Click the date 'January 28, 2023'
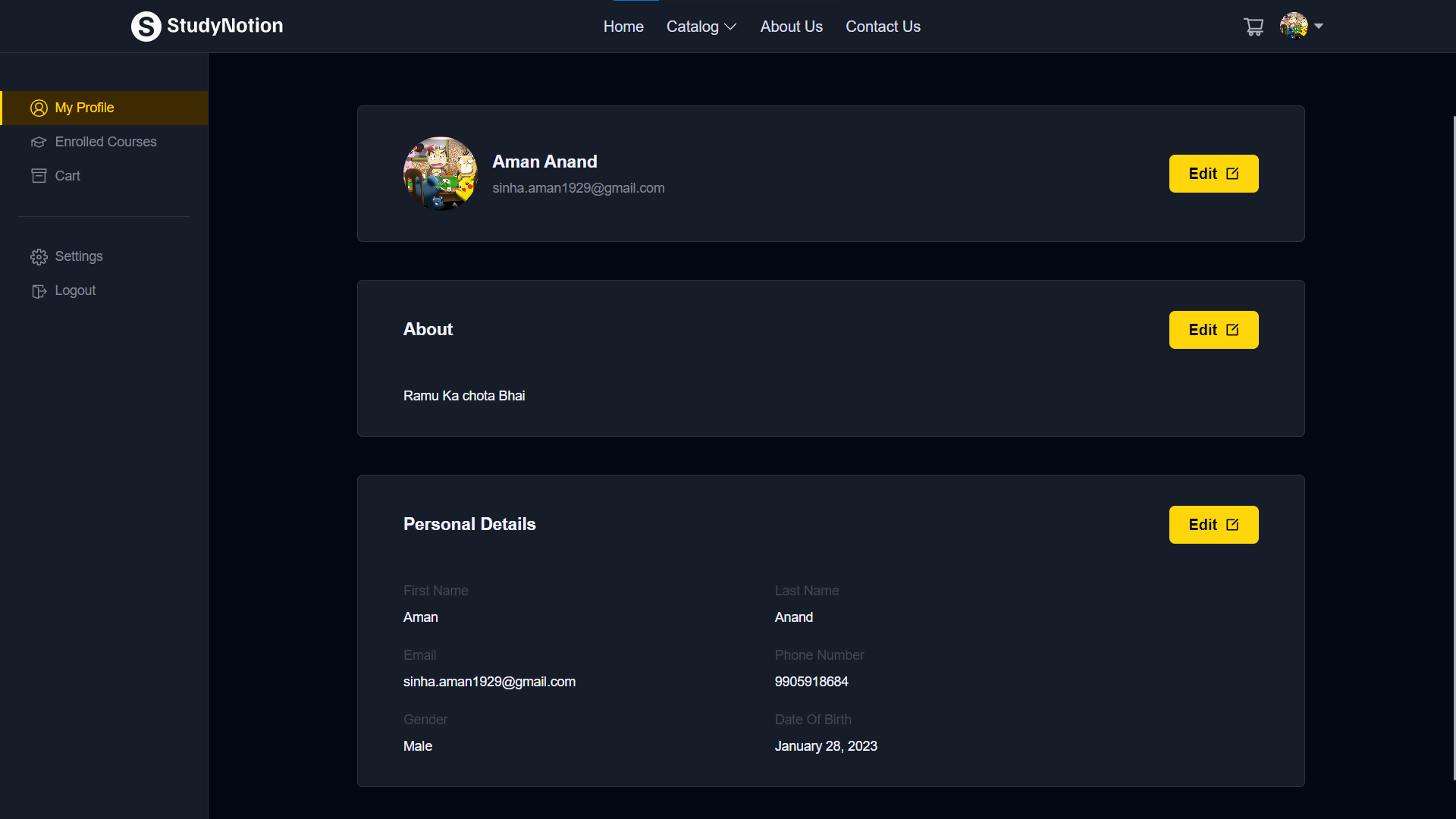This screenshot has height=819, width=1456. (x=825, y=746)
